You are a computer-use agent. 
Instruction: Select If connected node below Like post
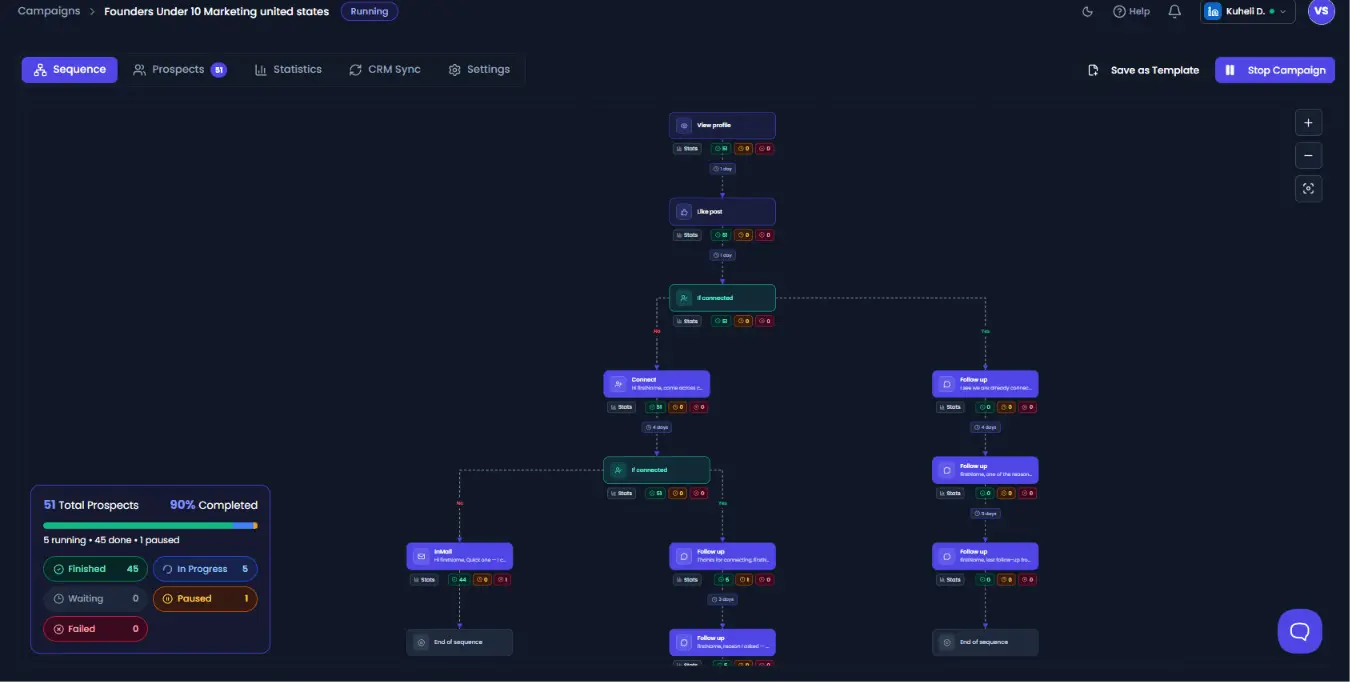(x=722, y=298)
